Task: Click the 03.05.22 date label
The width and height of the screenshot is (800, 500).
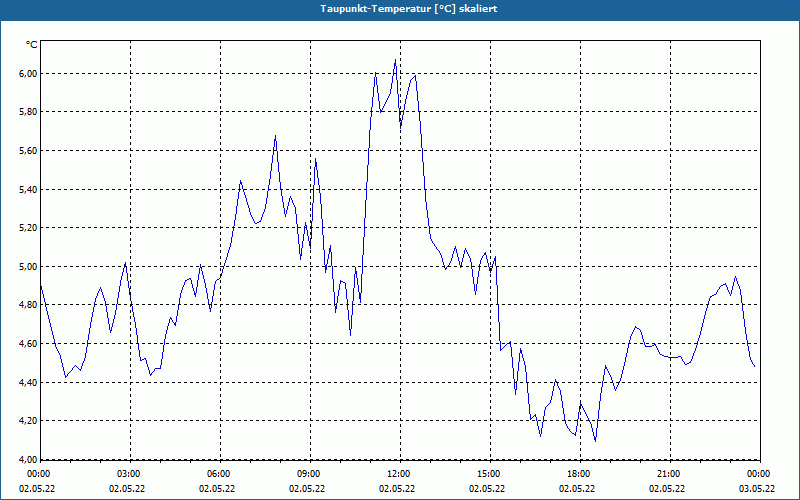Action: tap(757, 488)
